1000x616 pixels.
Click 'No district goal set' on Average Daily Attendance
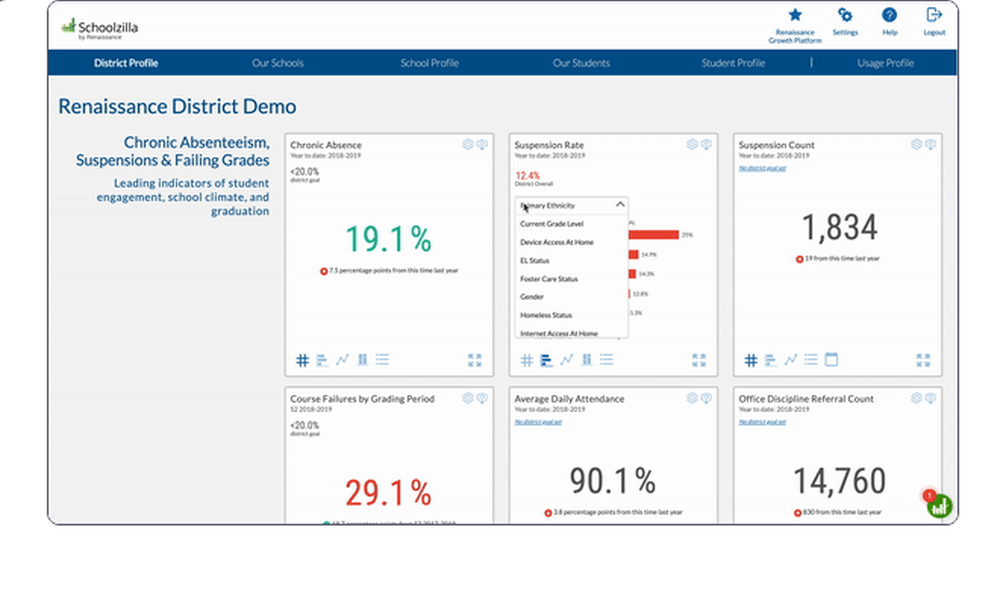(538, 422)
